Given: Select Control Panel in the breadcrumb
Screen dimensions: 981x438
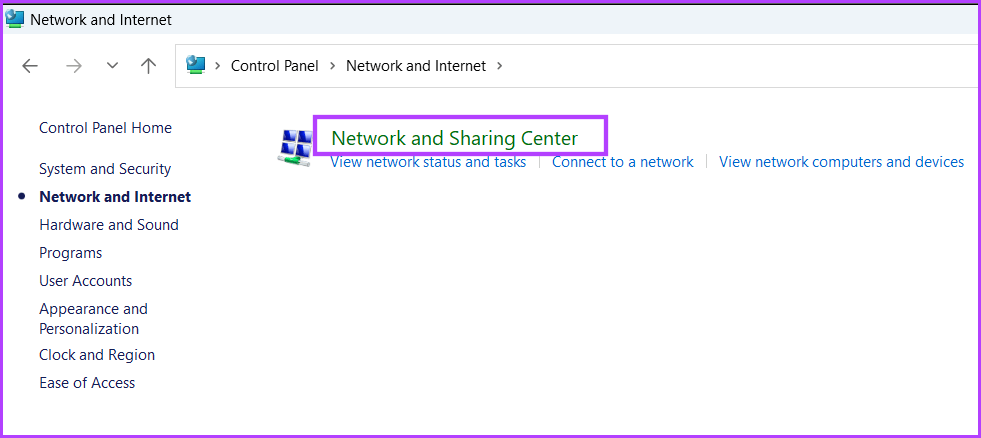Looking at the screenshot, I should [275, 66].
